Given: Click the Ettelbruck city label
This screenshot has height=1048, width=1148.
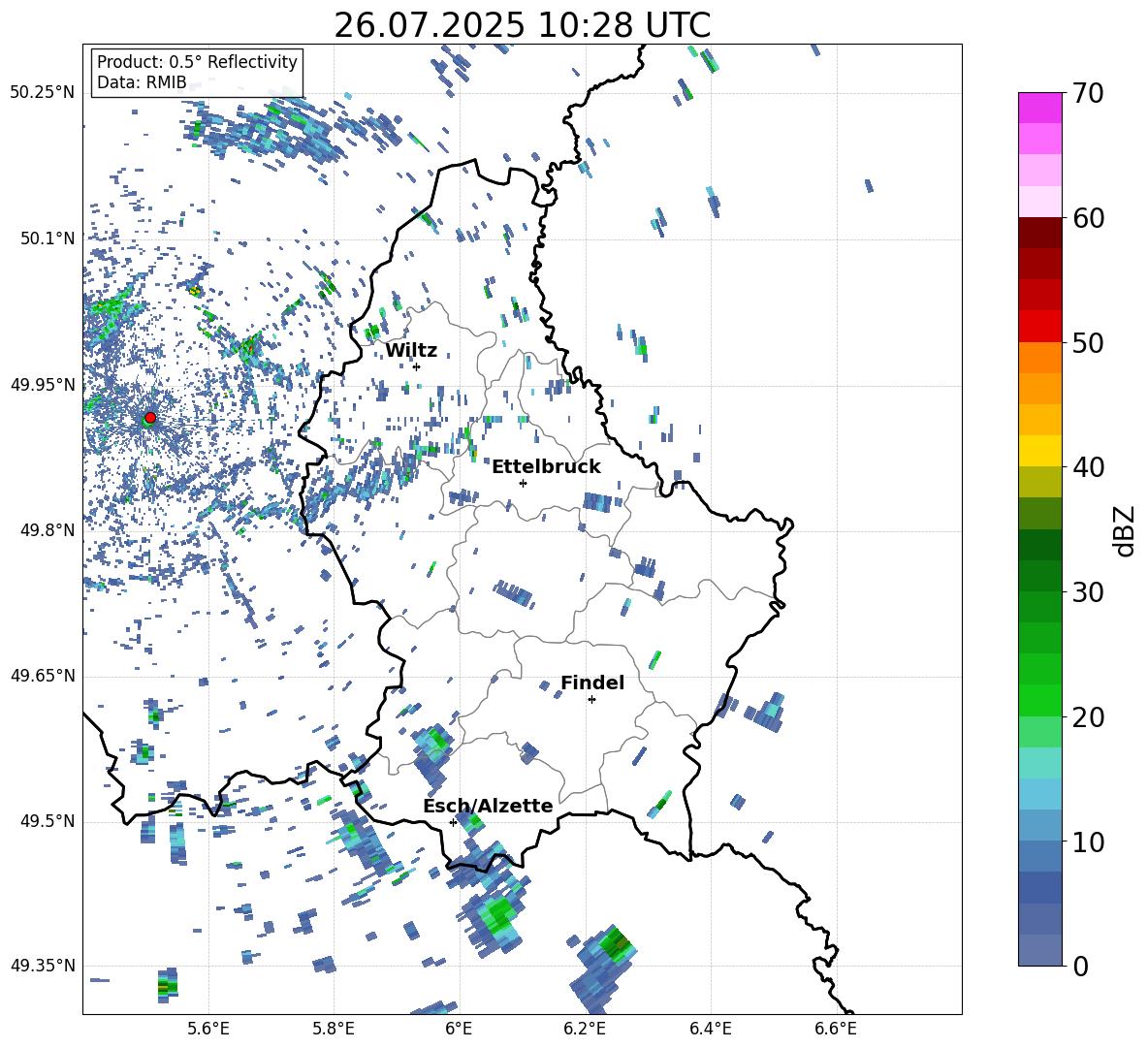Looking at the screenshot, I should click(546, 467).
